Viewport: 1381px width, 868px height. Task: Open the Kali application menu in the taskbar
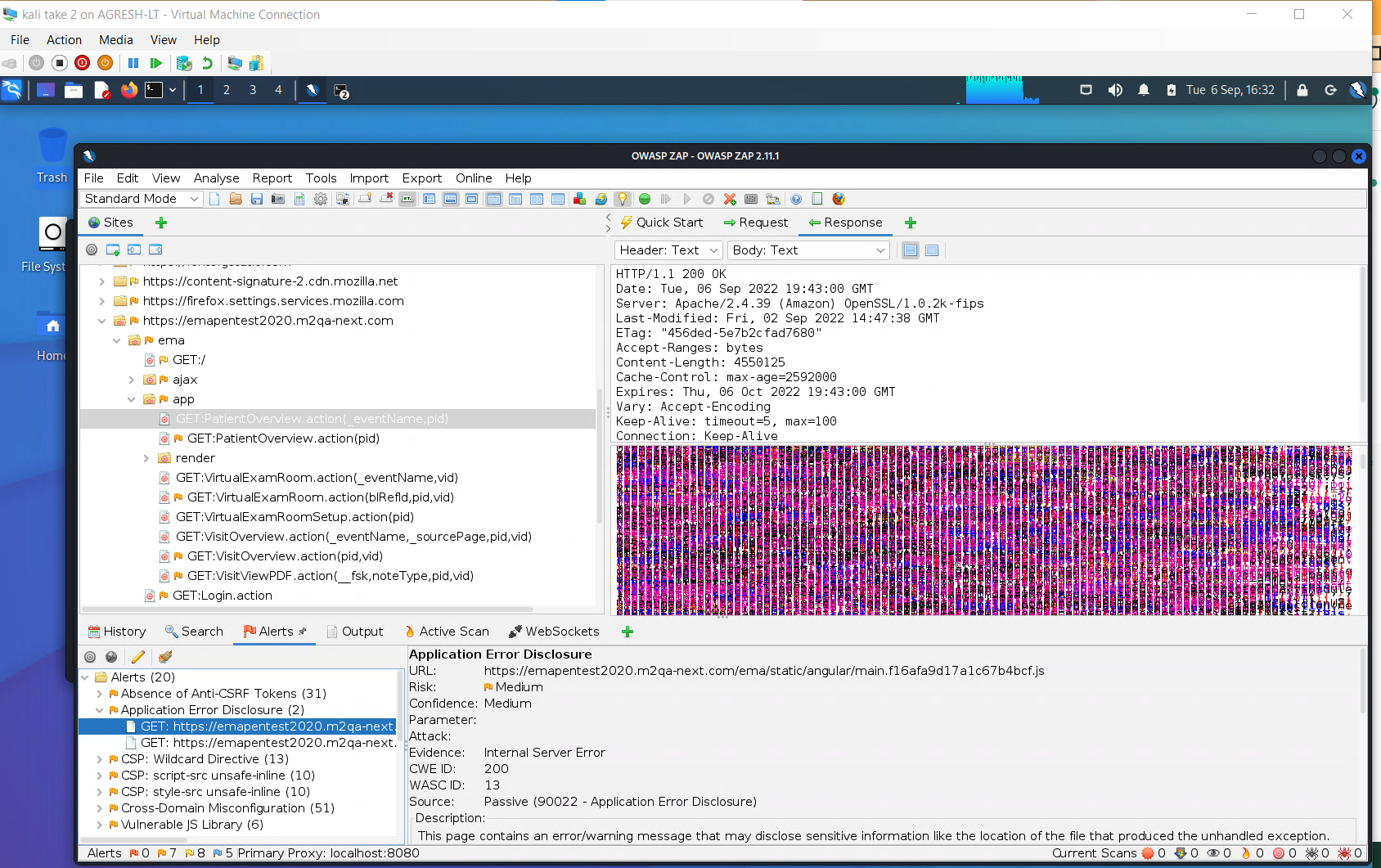pyautogui.click(x=12, y=90)
